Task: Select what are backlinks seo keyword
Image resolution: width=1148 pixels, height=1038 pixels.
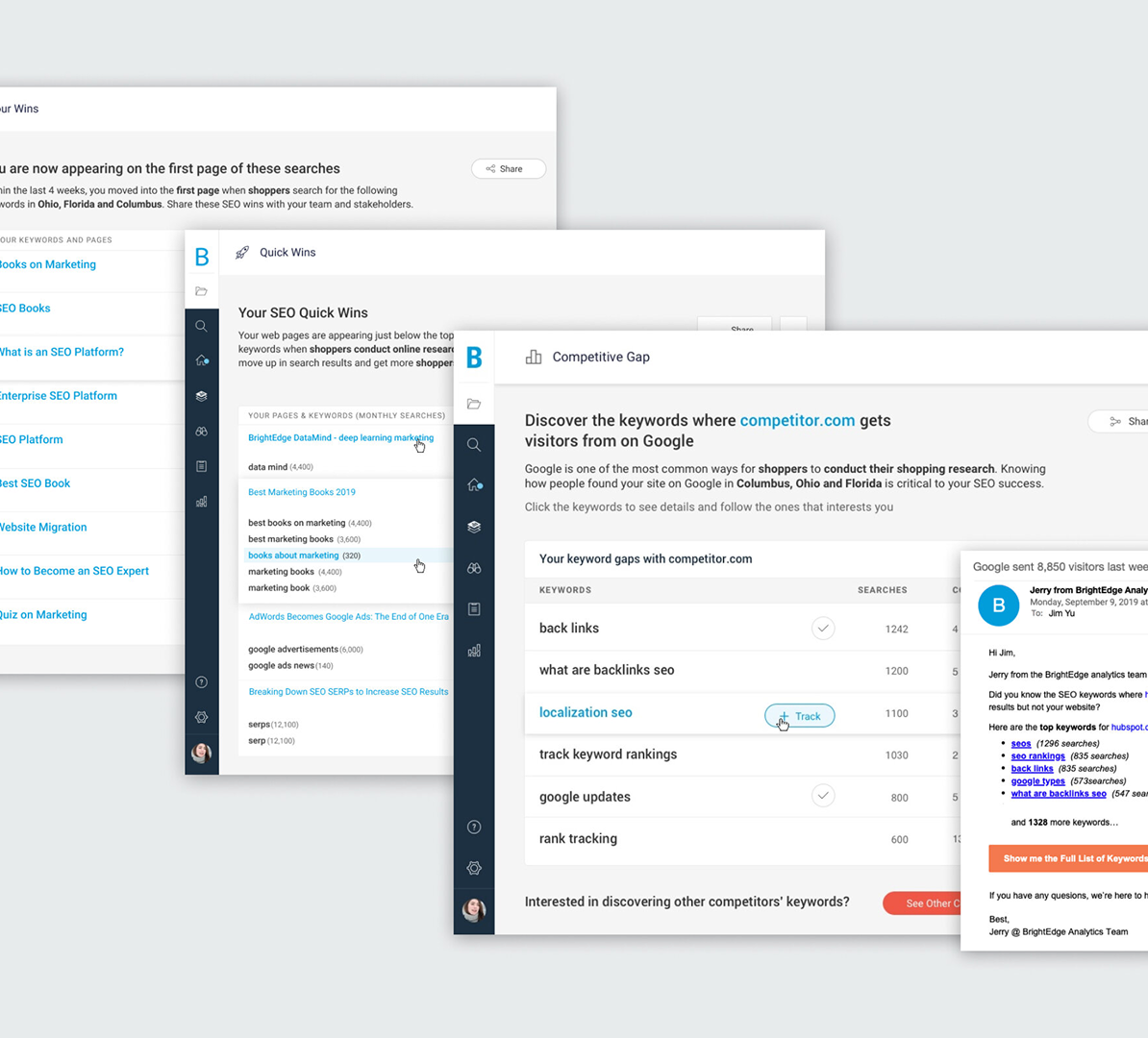Action: 607,670
